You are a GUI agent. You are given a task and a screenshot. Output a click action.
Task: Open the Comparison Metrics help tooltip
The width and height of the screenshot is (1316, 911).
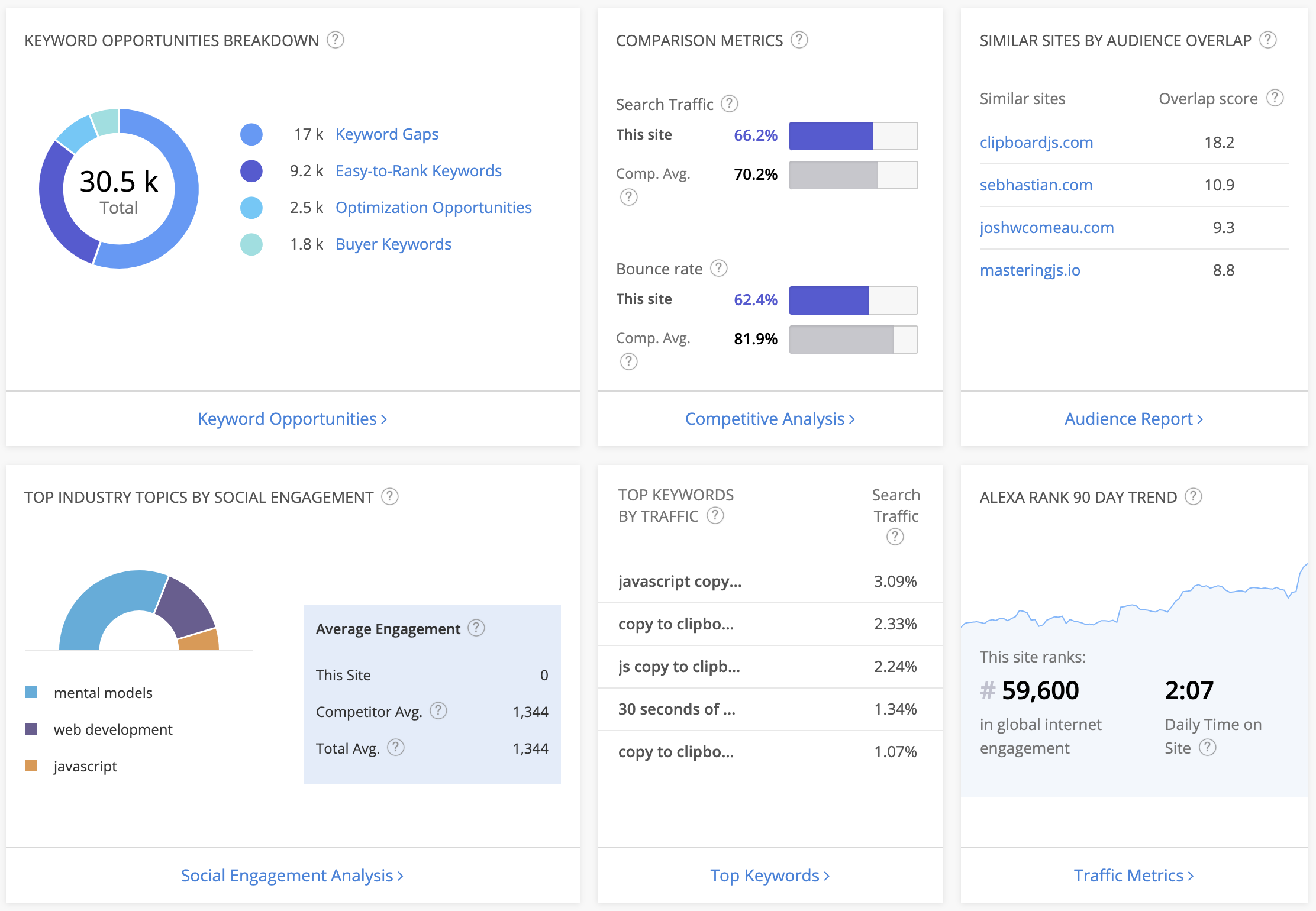click(799, 40)
